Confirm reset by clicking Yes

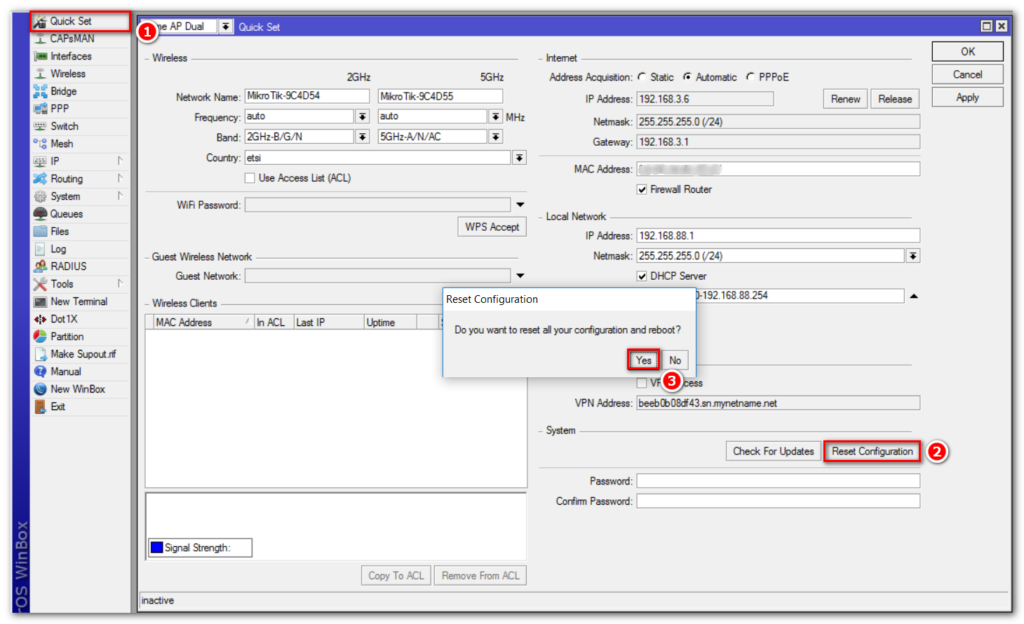644,360
